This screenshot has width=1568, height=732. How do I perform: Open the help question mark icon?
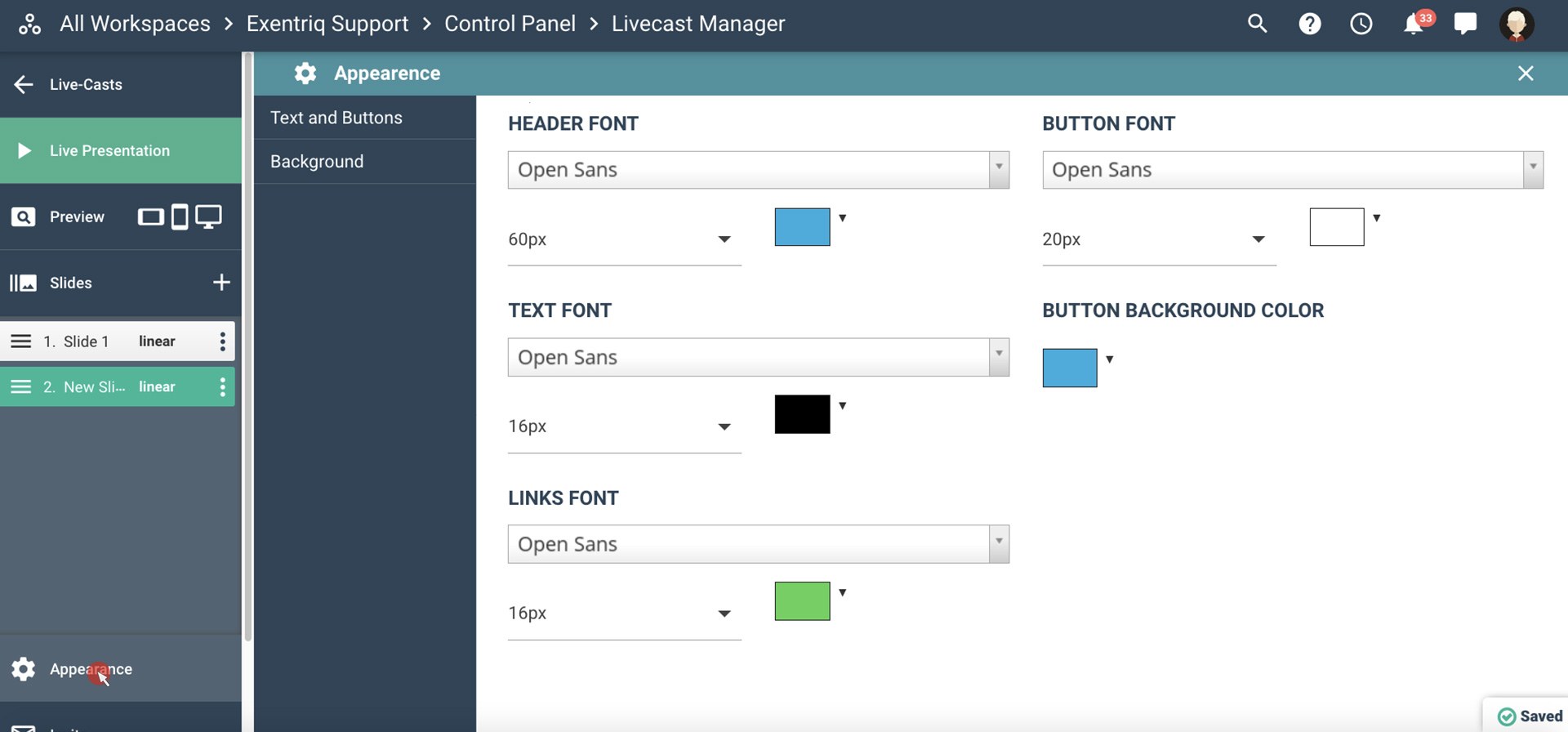pos(1309,24)
